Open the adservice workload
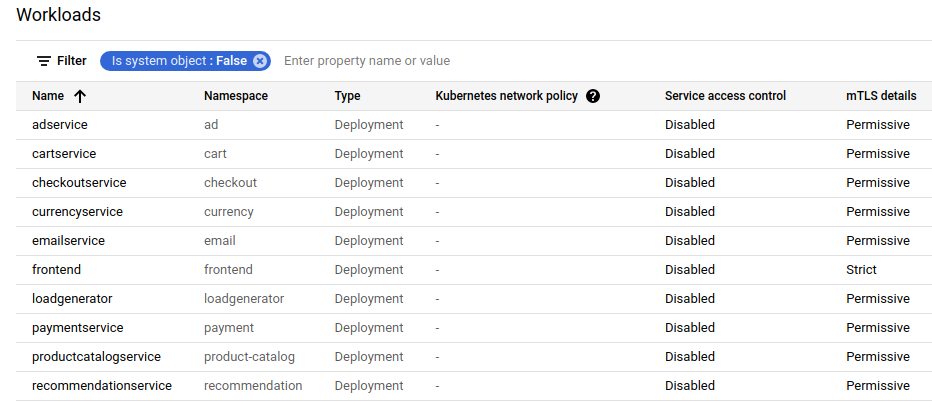 click(x=60, y=125)
